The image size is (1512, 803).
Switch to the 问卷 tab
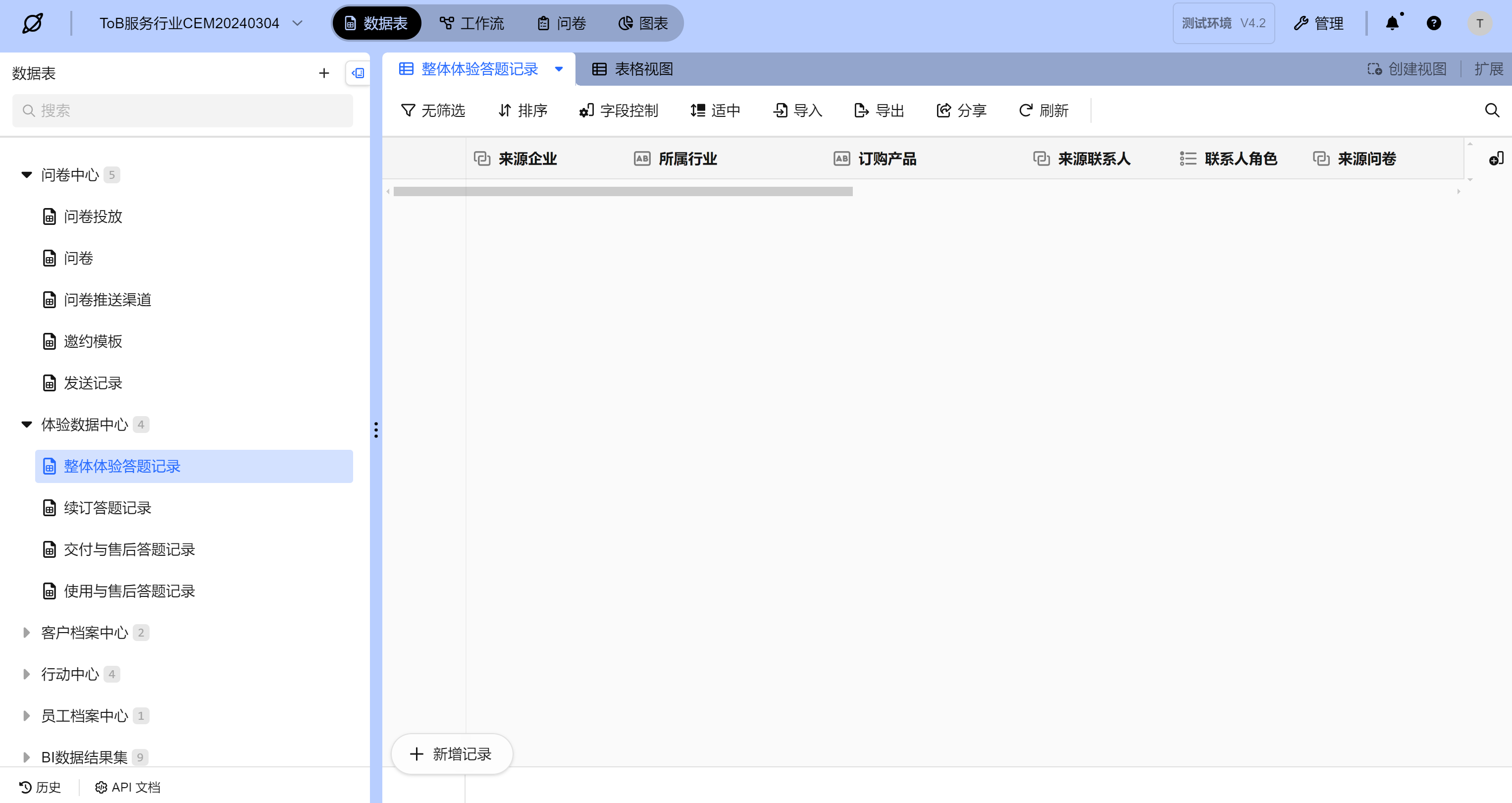click(562, 23)
